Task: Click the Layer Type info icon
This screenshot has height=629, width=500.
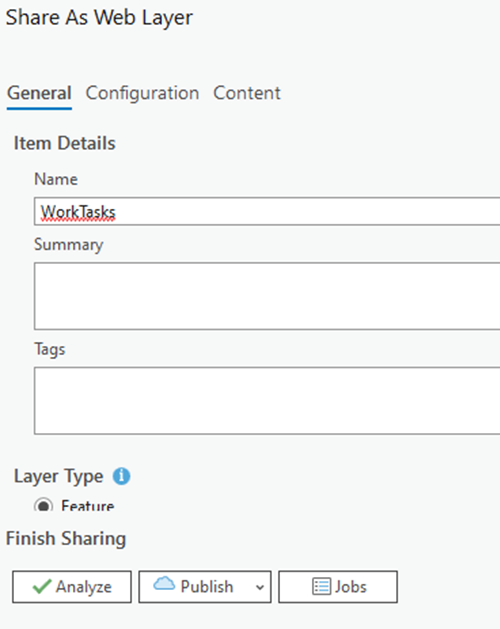Action: (x=121, y=476)
